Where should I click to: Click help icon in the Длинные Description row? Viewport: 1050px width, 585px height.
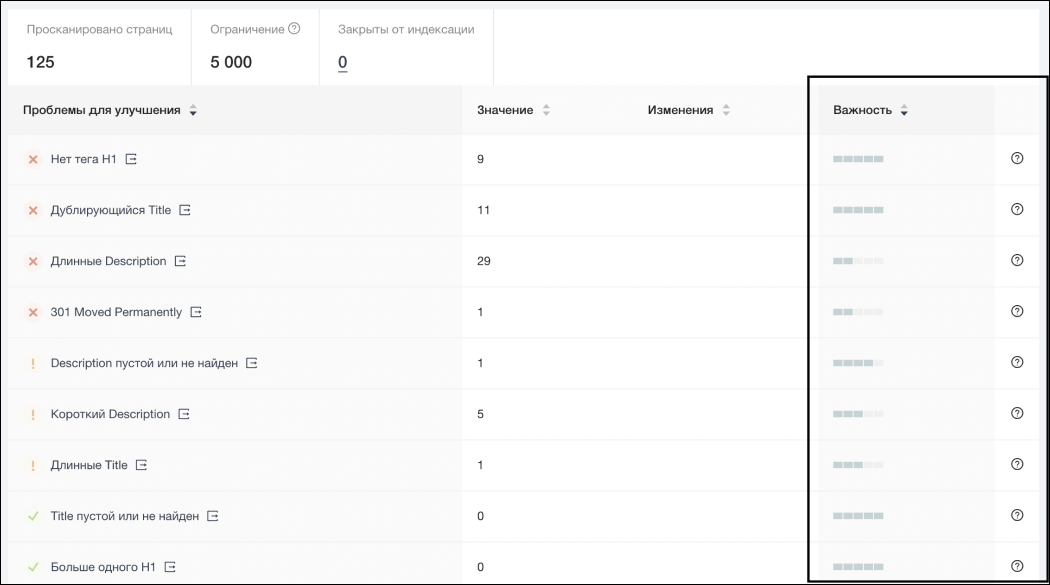[1017, 260]
